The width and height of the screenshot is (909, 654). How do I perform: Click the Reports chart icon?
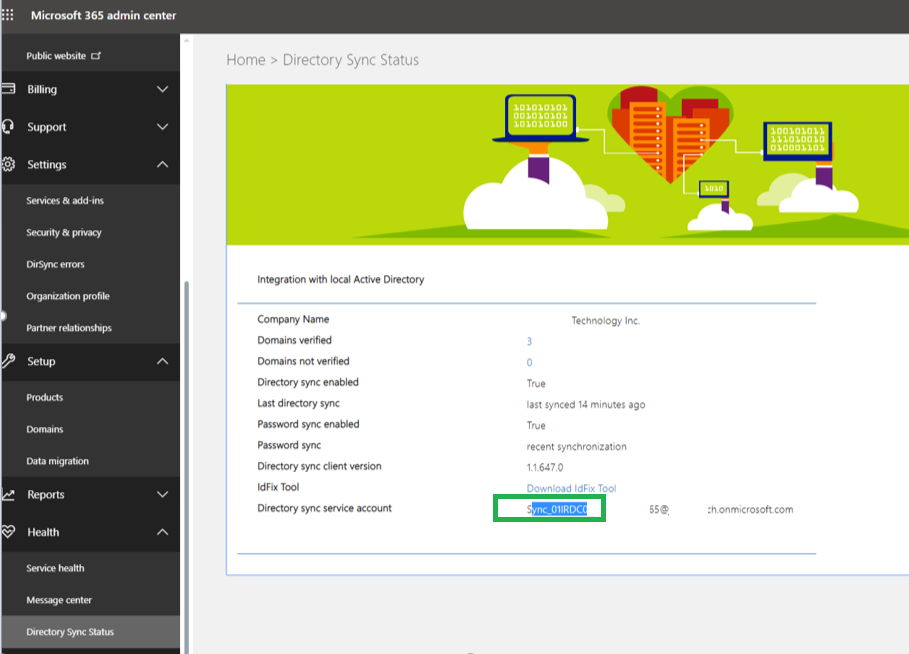point(8,495)
